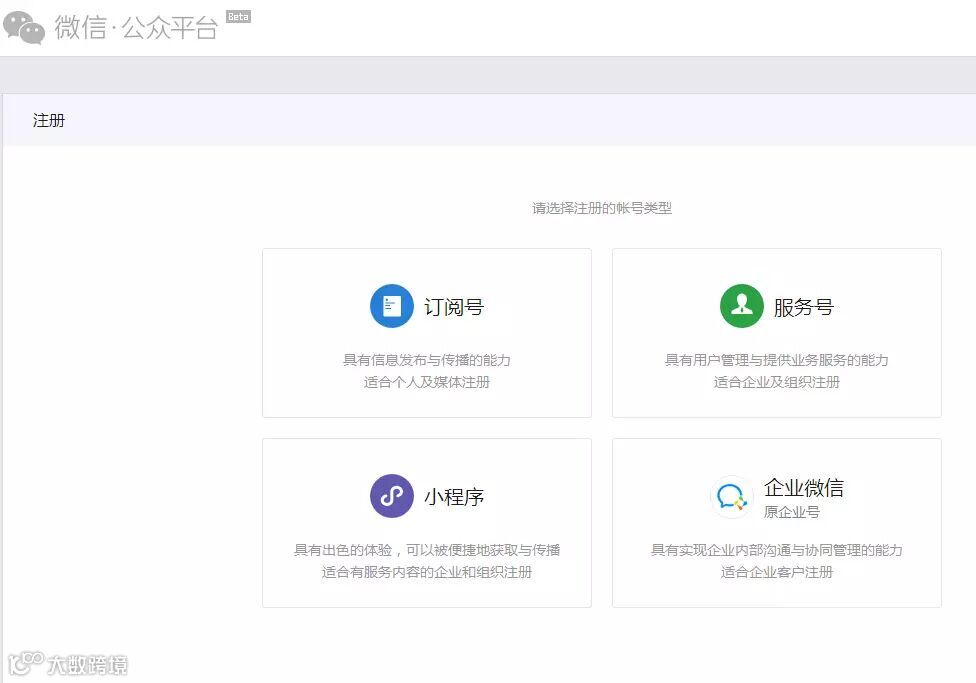Click the text 适合个人及媒体注册
This screenshot has width=976, height=683.
point(426,382)
